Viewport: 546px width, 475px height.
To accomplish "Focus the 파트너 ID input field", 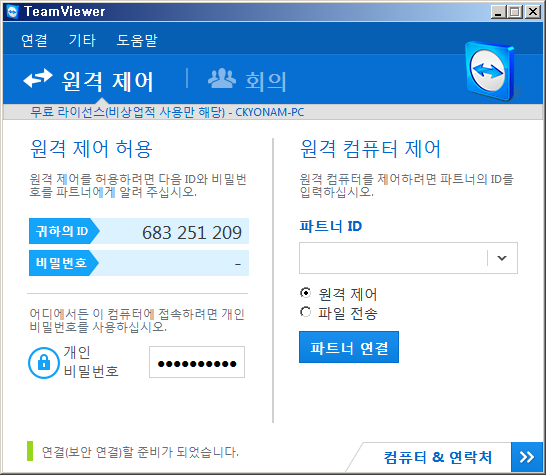I will (393, 258).
